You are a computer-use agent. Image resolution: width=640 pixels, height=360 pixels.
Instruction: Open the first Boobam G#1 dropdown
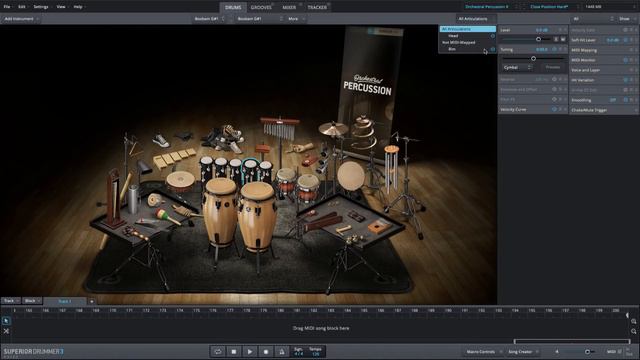(x=209, y=19)
